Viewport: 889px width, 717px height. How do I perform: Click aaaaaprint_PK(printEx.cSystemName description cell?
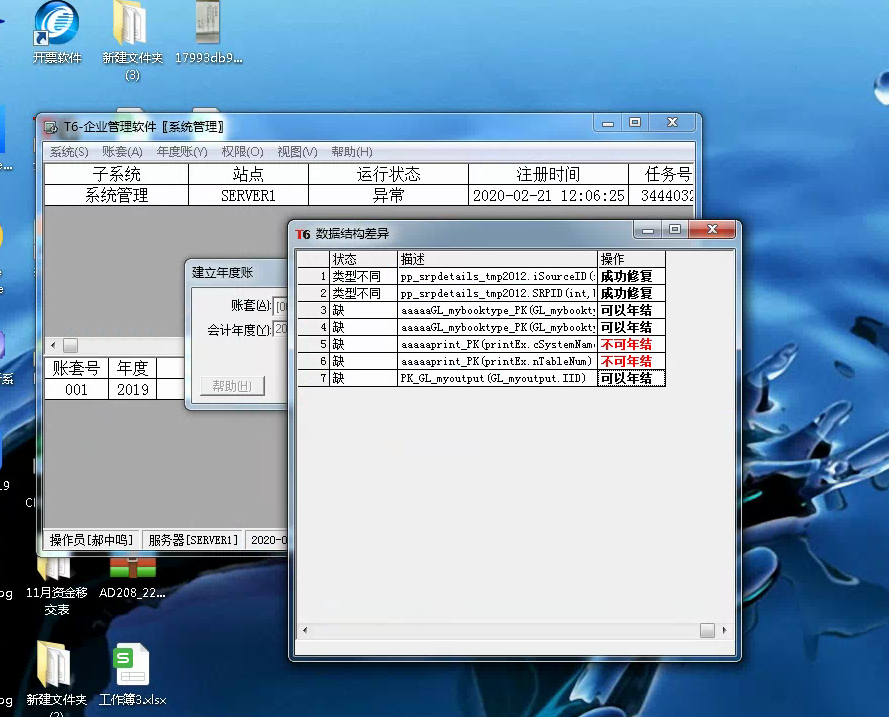(x=497, y=345)
